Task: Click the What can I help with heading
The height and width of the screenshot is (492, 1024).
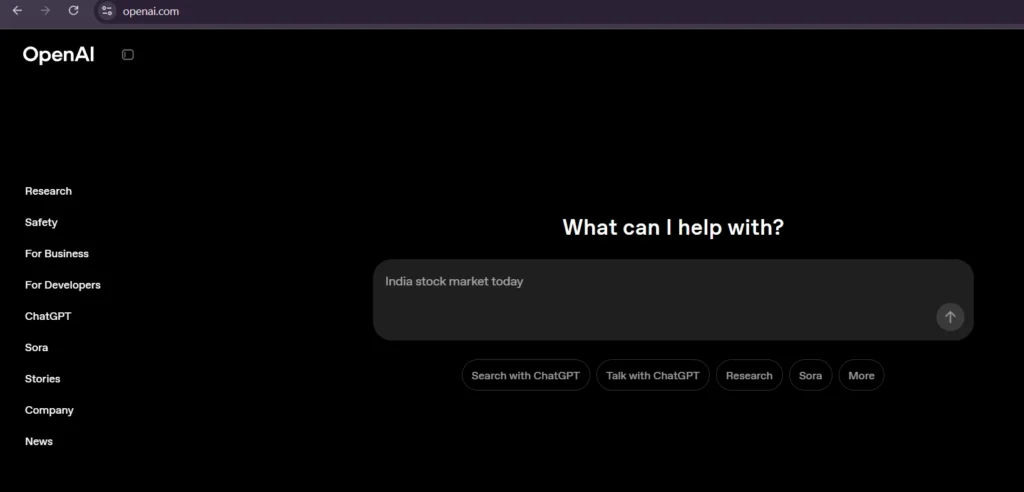Action: tap(673, 227)
